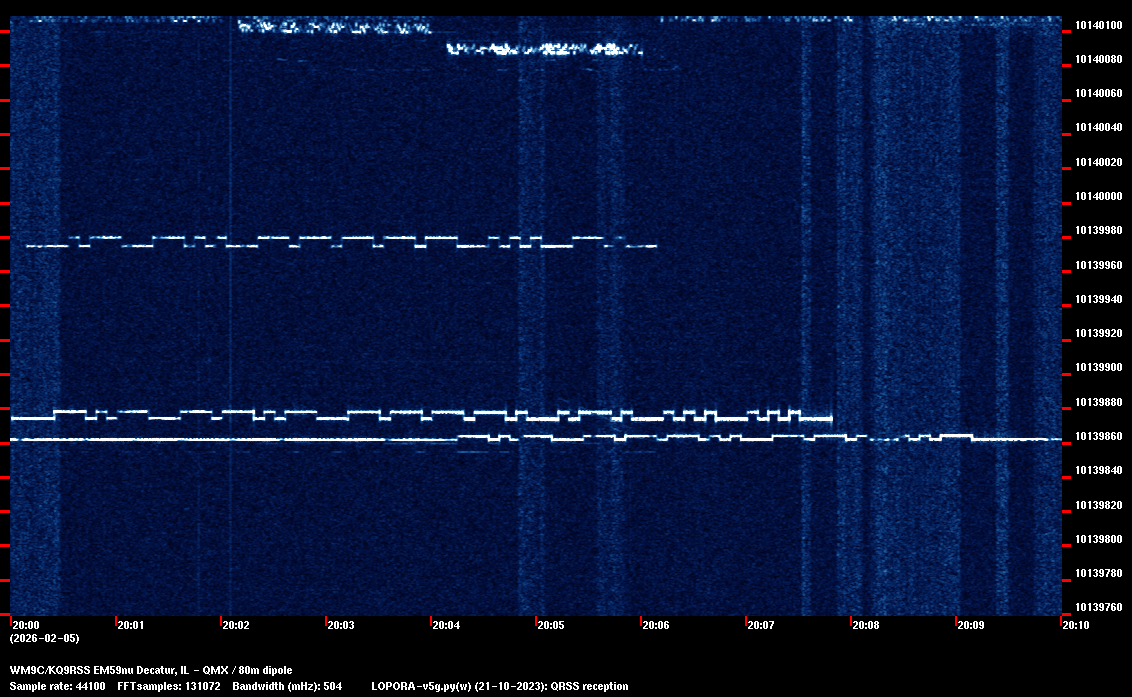Viewport: 1132px width, 697px height.
Task: Click the 20:08 time axis label
Action: click(x=866, y=625)
